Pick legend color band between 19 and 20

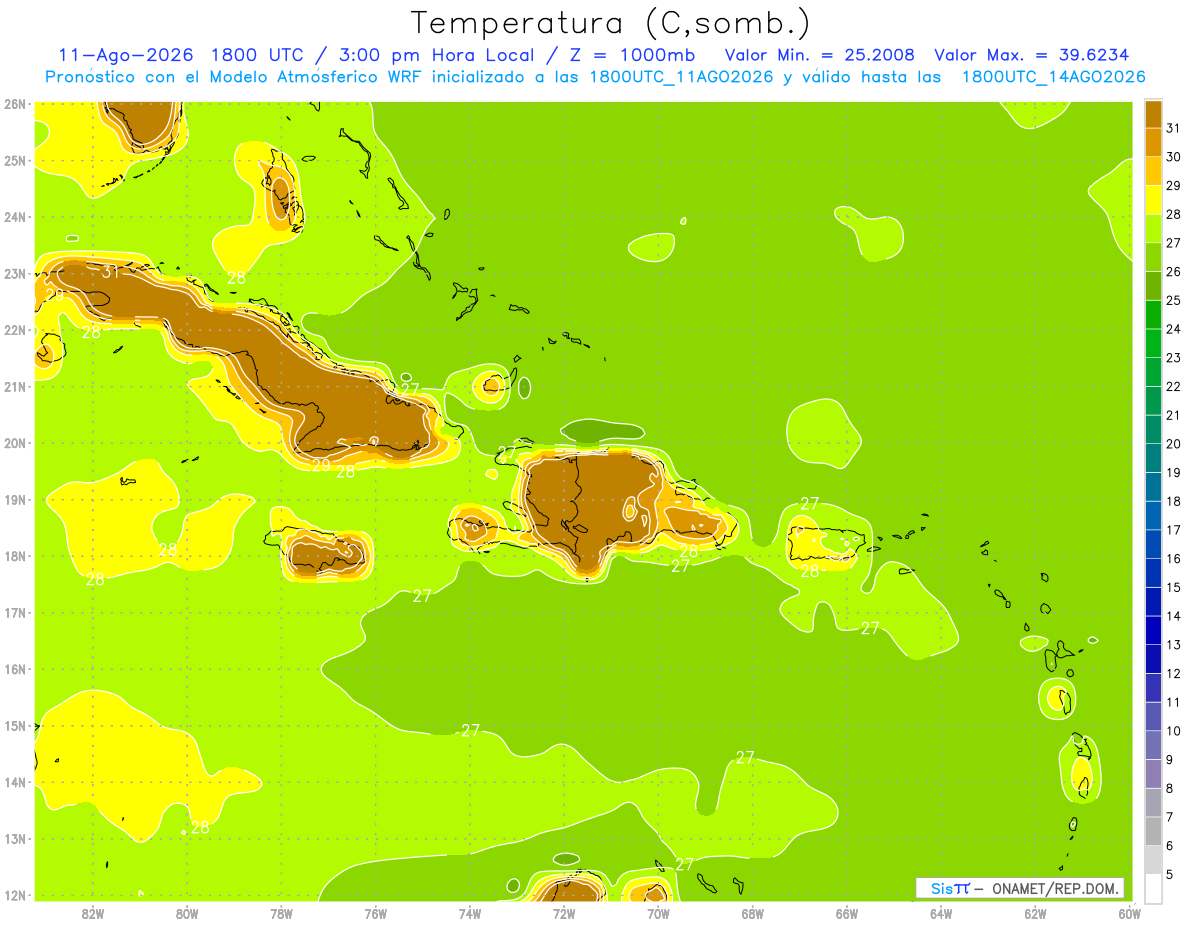pos(1153,458)
